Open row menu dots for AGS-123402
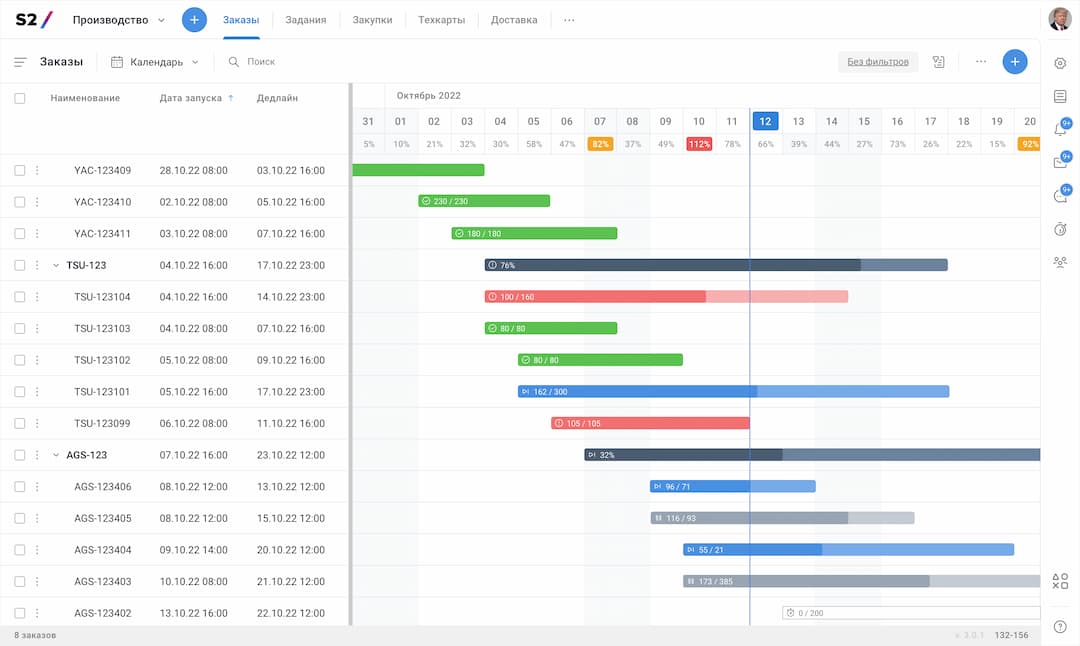Viewport: 1080px width, 646px height. [37, 613]
